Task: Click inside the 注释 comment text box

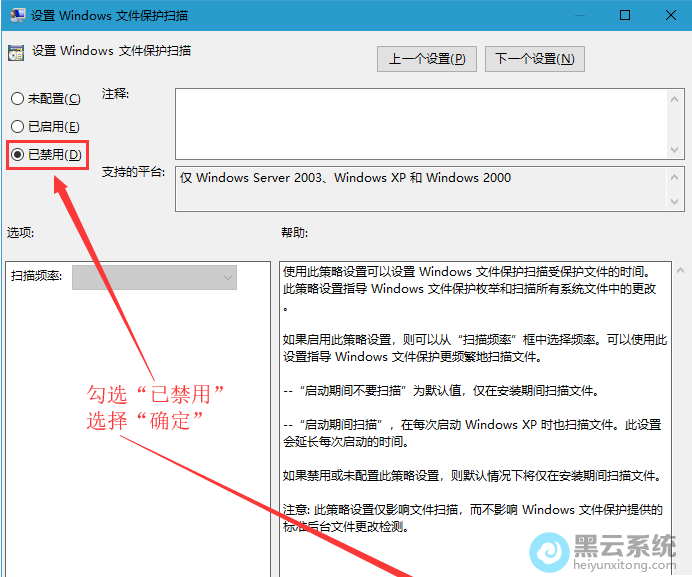Action: [x=420, y=122]
